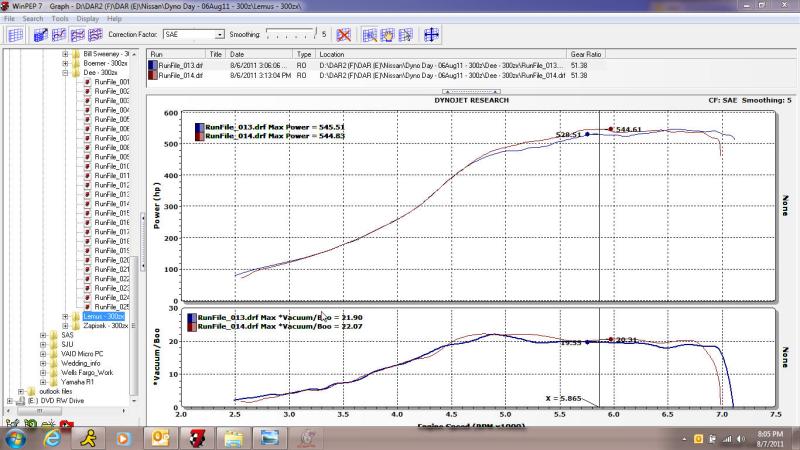Expand the Zapisek - 300zx folder
Screen dimensions: 800x450
tap(66, 326)
